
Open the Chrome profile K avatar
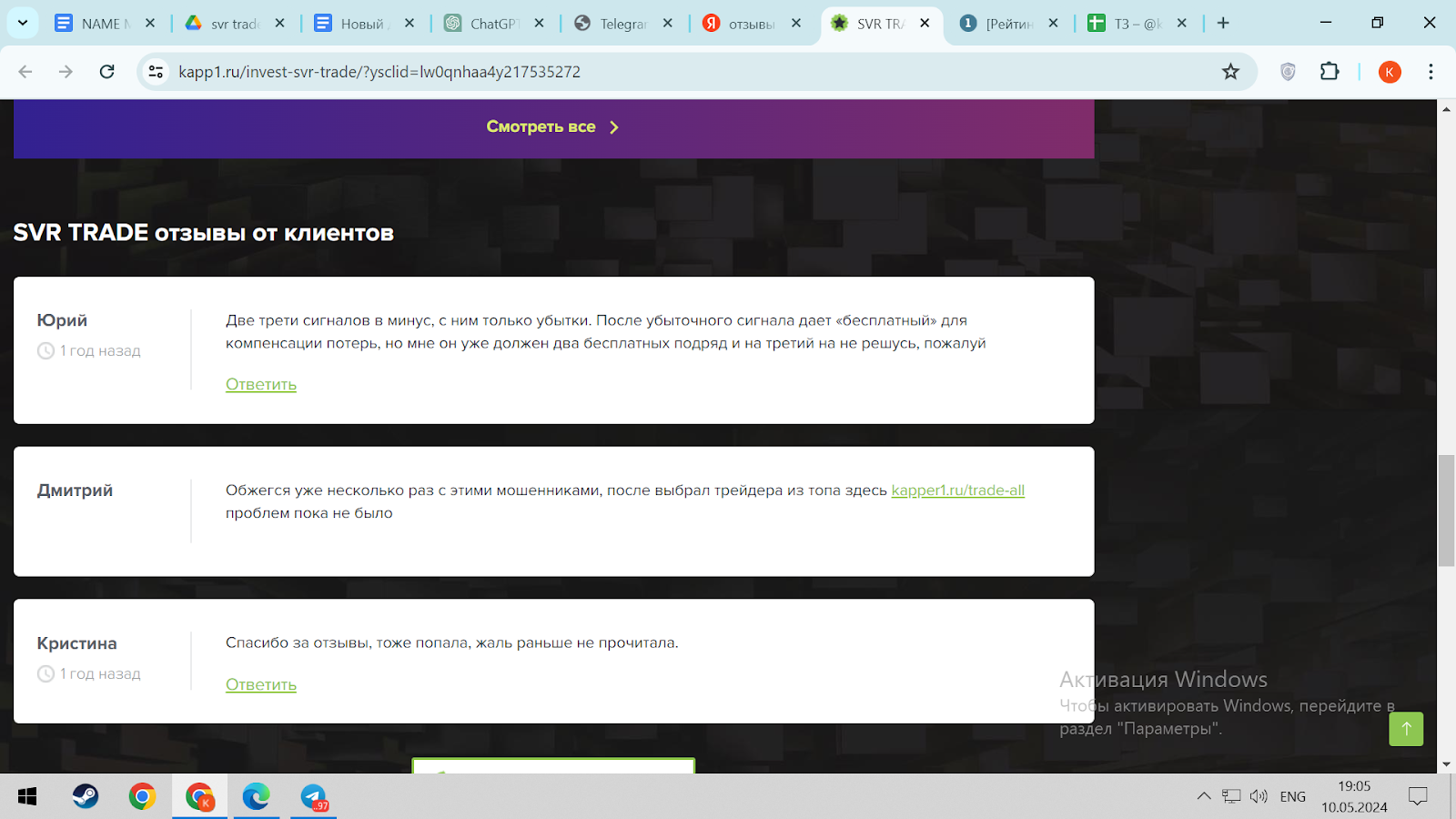click(1390, 72)
